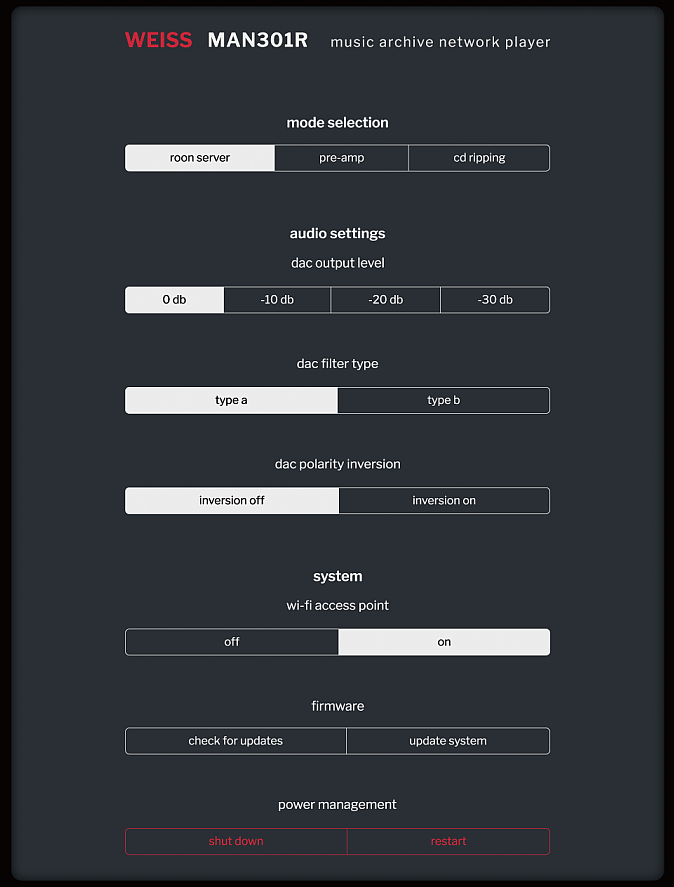Switch dac filter to type b
This screenshot has height=887, width=674.
point(443,400)
